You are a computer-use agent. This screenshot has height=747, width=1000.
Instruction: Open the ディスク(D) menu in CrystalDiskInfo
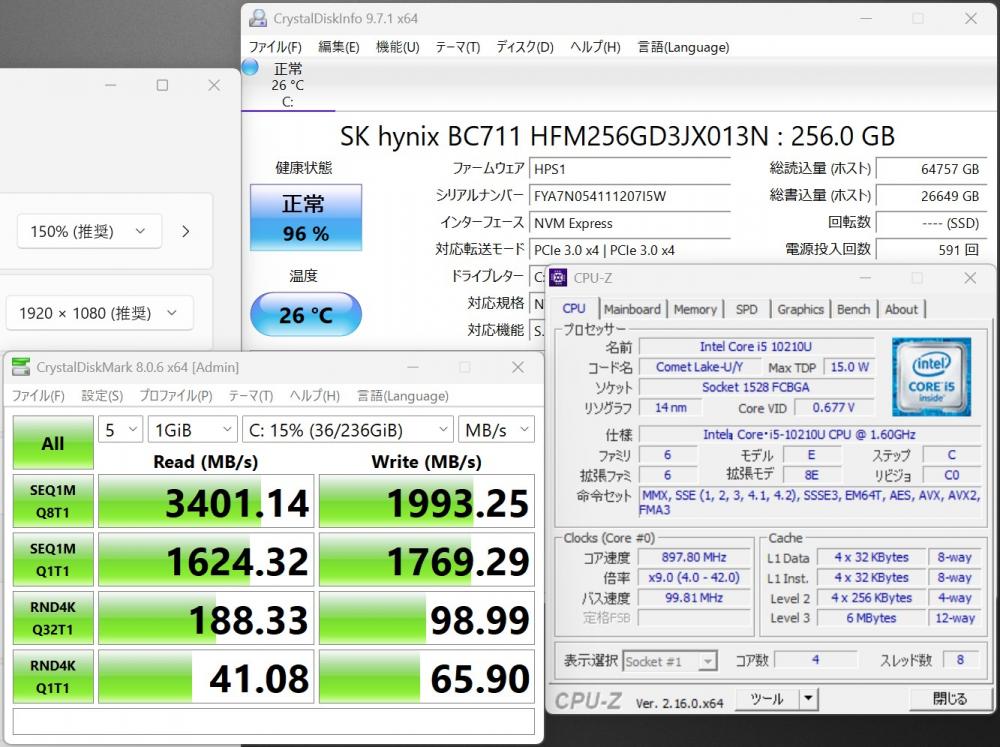click(x=524, y=47)
